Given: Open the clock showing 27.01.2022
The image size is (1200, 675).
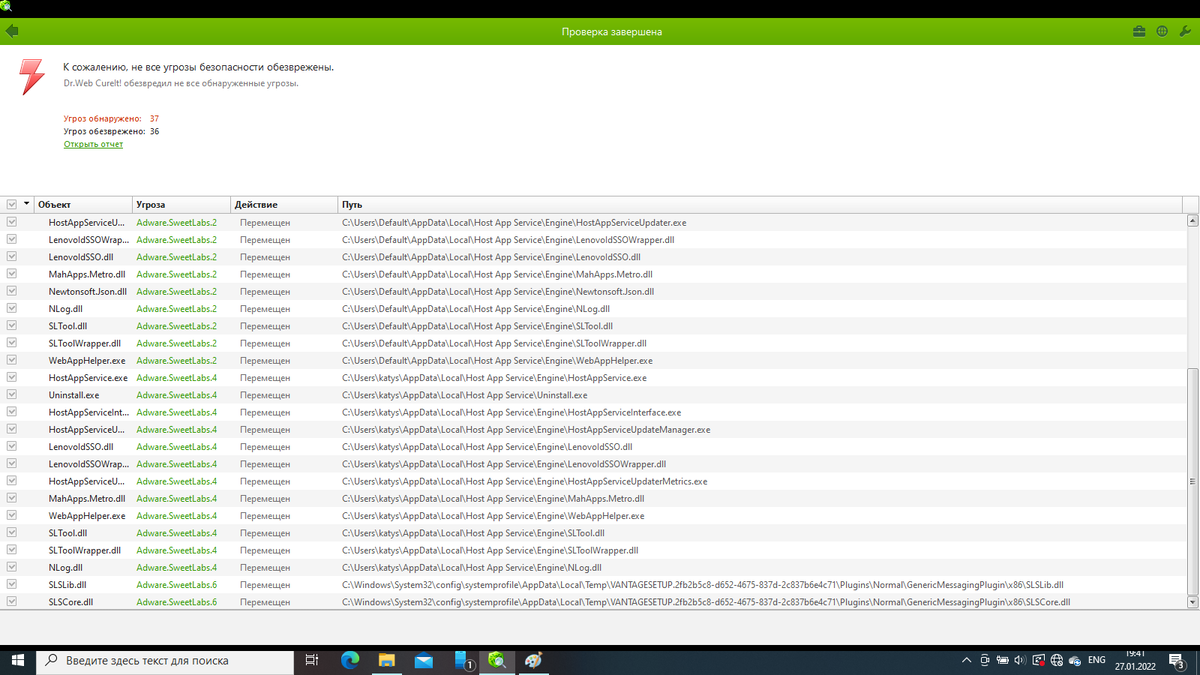Looking at the screenshot, I should (1136, 660).
